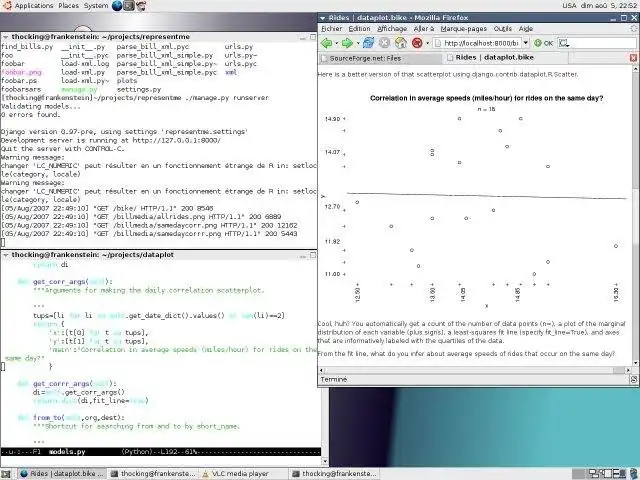Click the Firefox activity throbber icon
The width and height of the screenshot is (640, 480).
pos(634,29)
